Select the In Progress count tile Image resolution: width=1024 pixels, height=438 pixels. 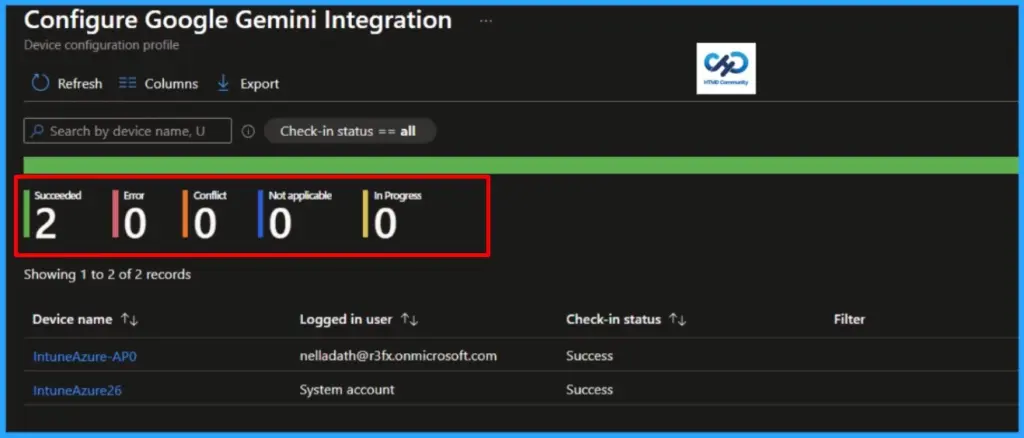tap(392, 214)
